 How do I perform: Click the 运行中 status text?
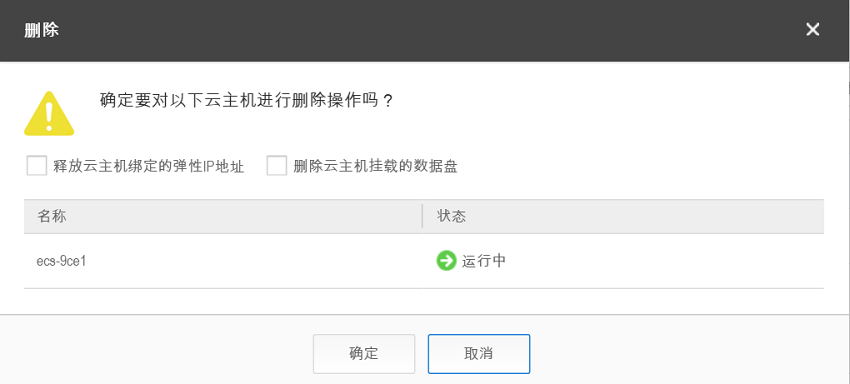484,261
